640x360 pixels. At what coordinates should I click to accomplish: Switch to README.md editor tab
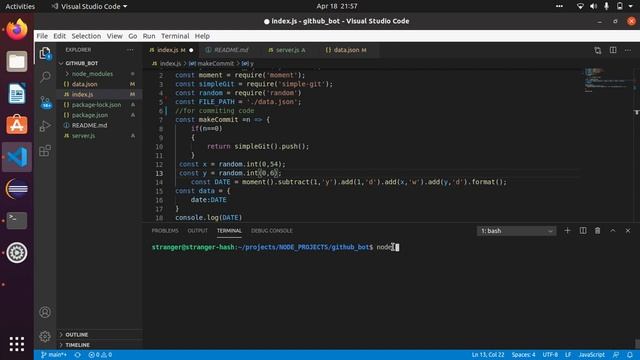(x=230, y=50)
